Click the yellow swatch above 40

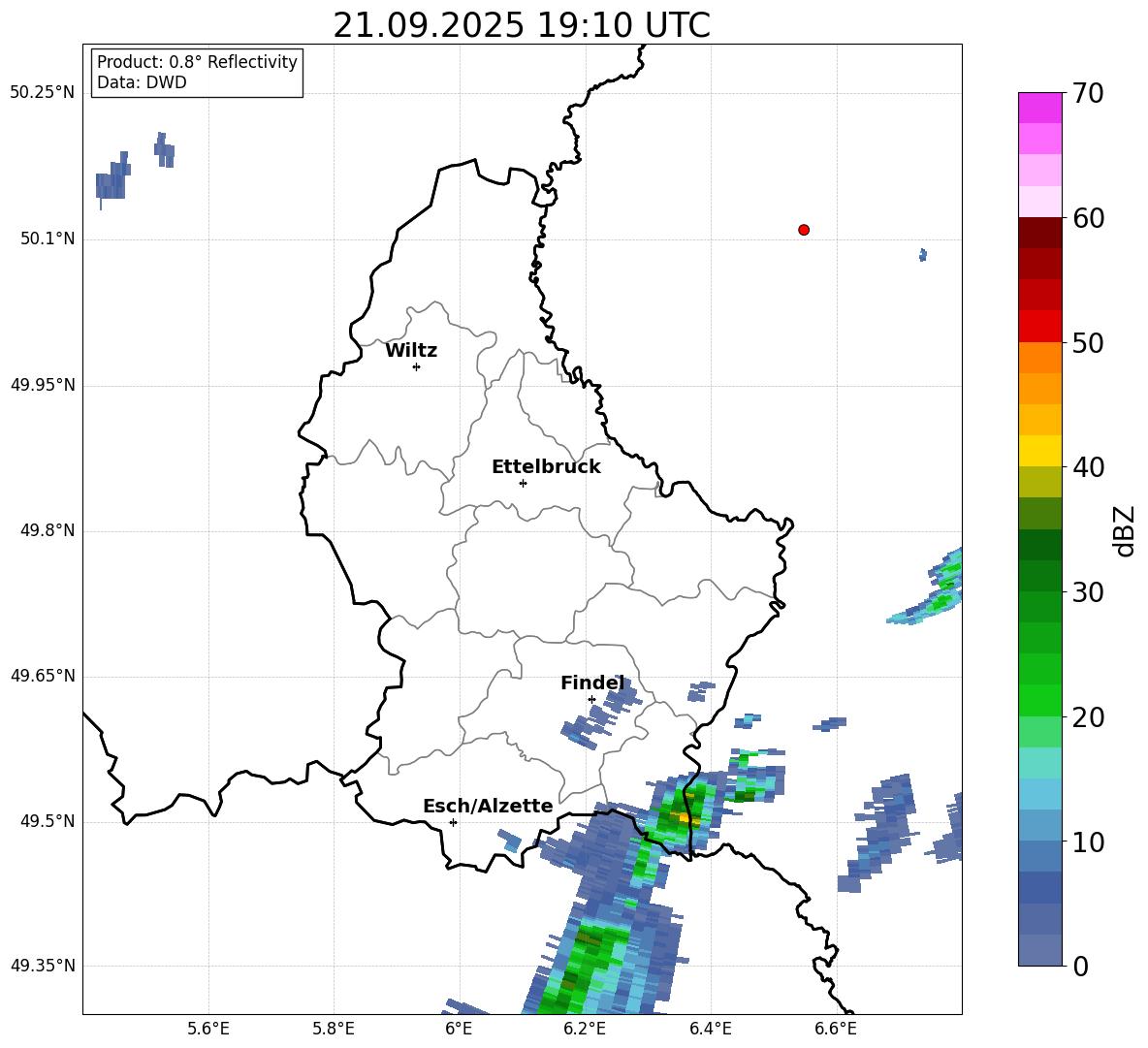(1039, 451)
